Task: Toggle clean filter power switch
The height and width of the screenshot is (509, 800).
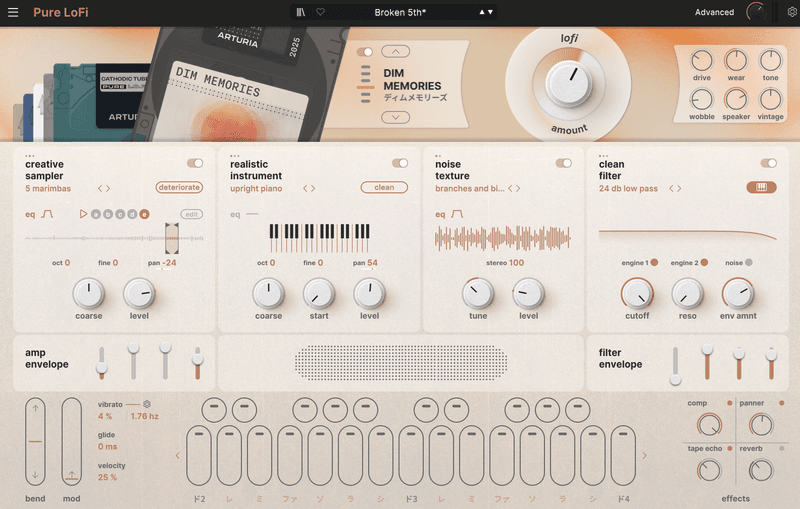Action: point(768,163)
